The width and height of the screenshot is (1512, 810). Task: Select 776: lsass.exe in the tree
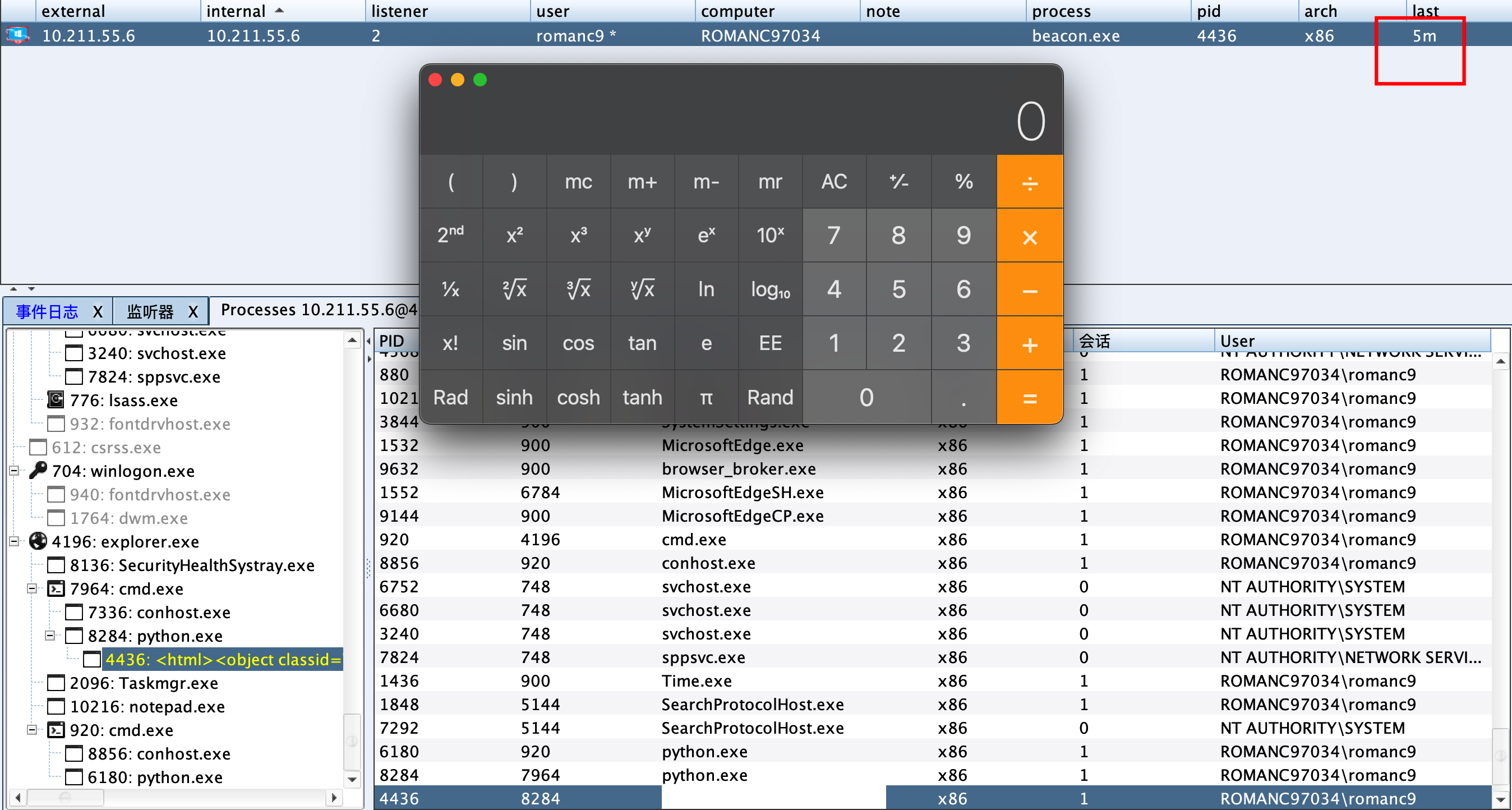[124, 401]
